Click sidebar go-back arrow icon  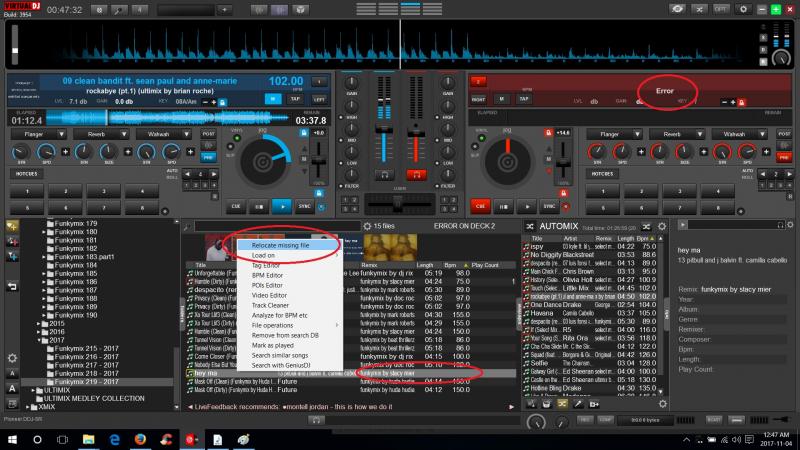tap(12, 287)
